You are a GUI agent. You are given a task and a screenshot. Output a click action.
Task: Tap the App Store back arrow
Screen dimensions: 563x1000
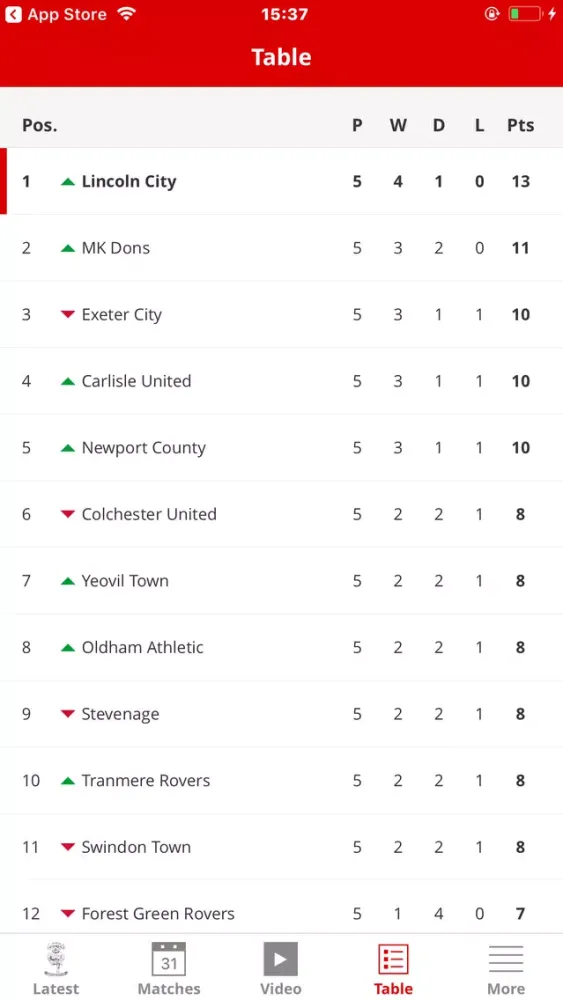(x=13, y=14)
